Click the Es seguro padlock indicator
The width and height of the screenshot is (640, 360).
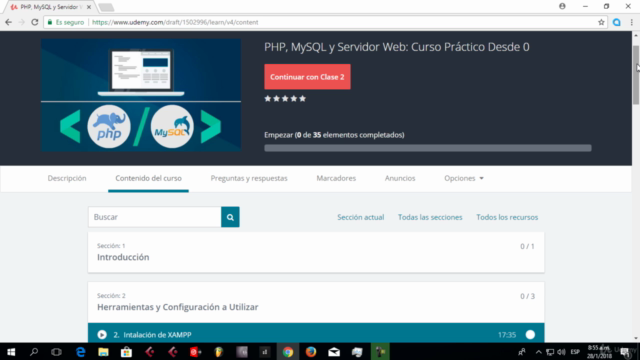pos(66,22)
